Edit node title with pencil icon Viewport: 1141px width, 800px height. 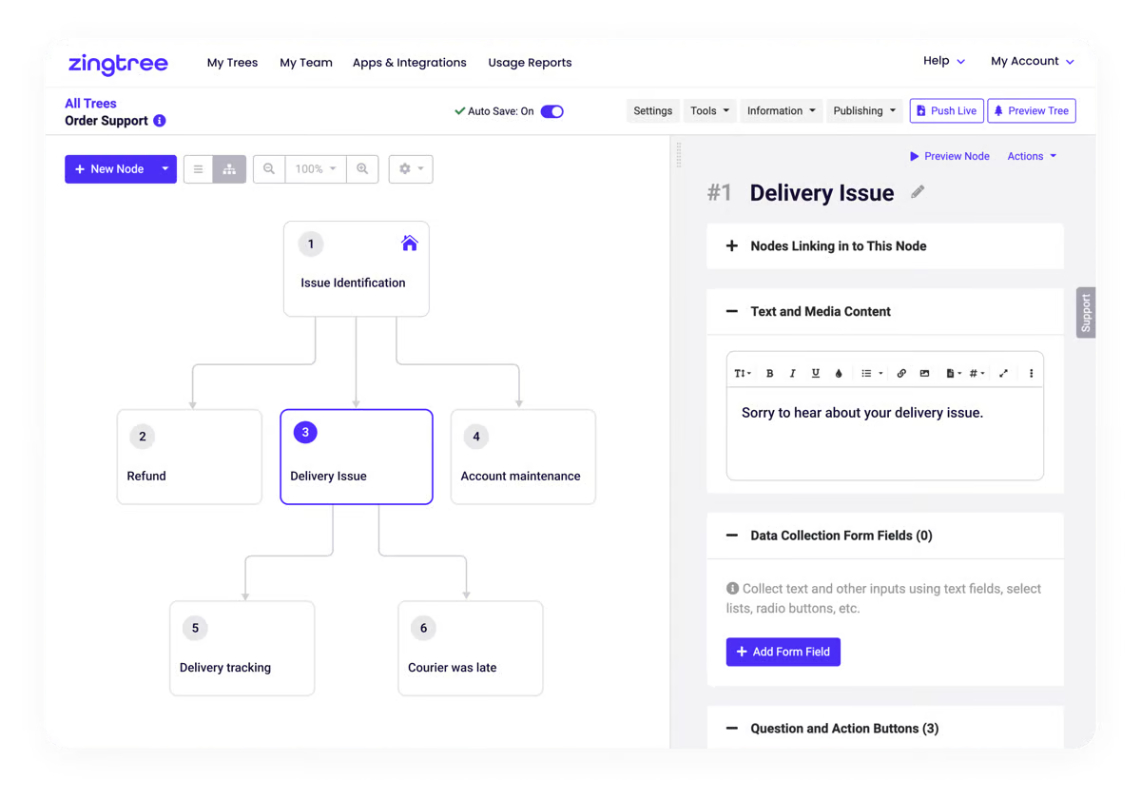click(x=918, y=192)
